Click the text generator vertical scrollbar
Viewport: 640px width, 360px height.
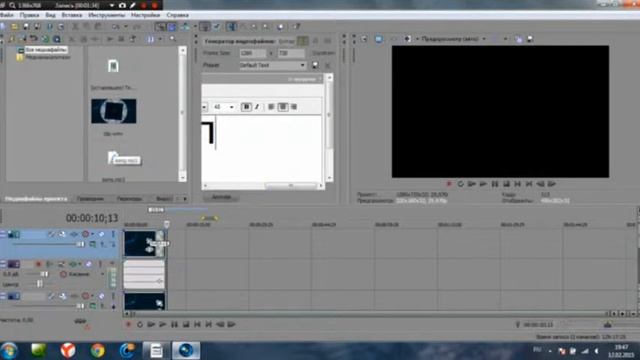coord(329,127)
